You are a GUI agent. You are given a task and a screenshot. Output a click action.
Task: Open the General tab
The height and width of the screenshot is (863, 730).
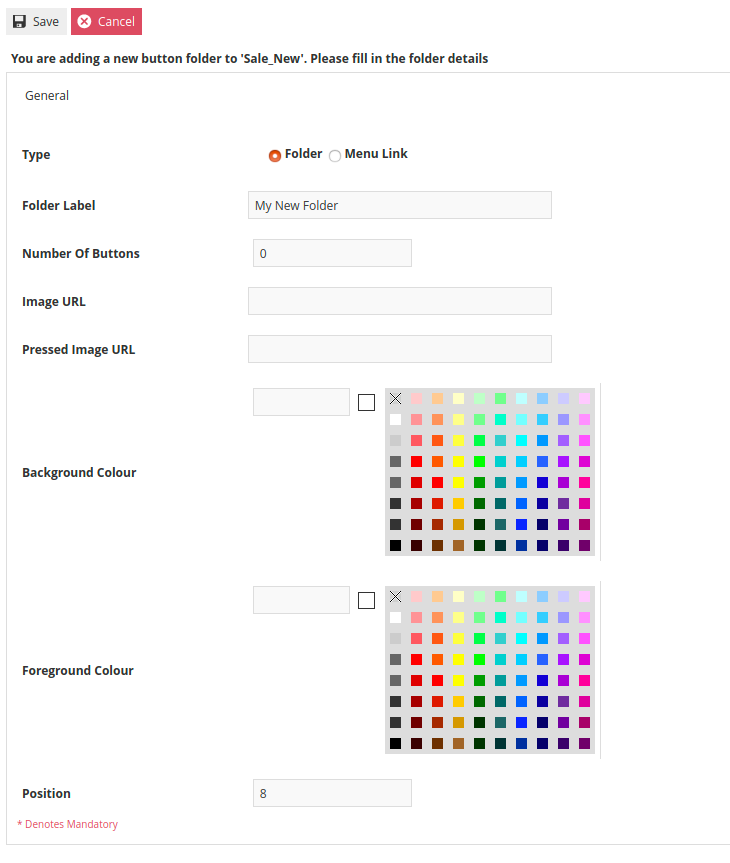click(47, 96)
